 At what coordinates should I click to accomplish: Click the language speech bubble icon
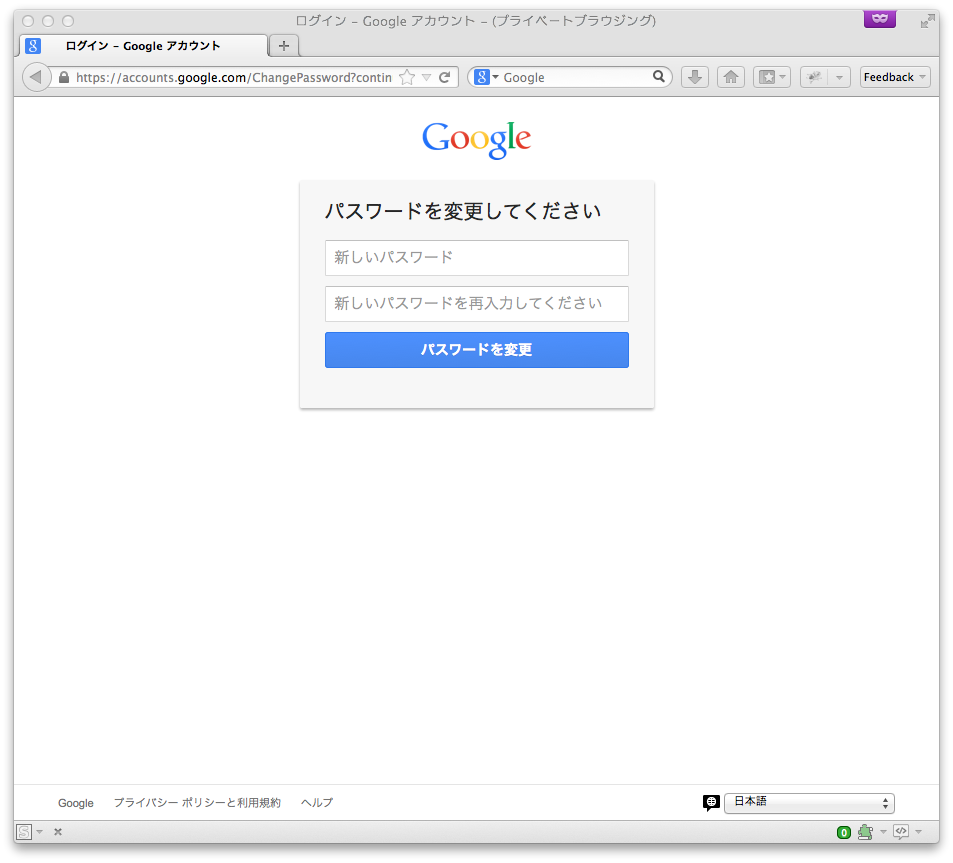pos(711,803)
